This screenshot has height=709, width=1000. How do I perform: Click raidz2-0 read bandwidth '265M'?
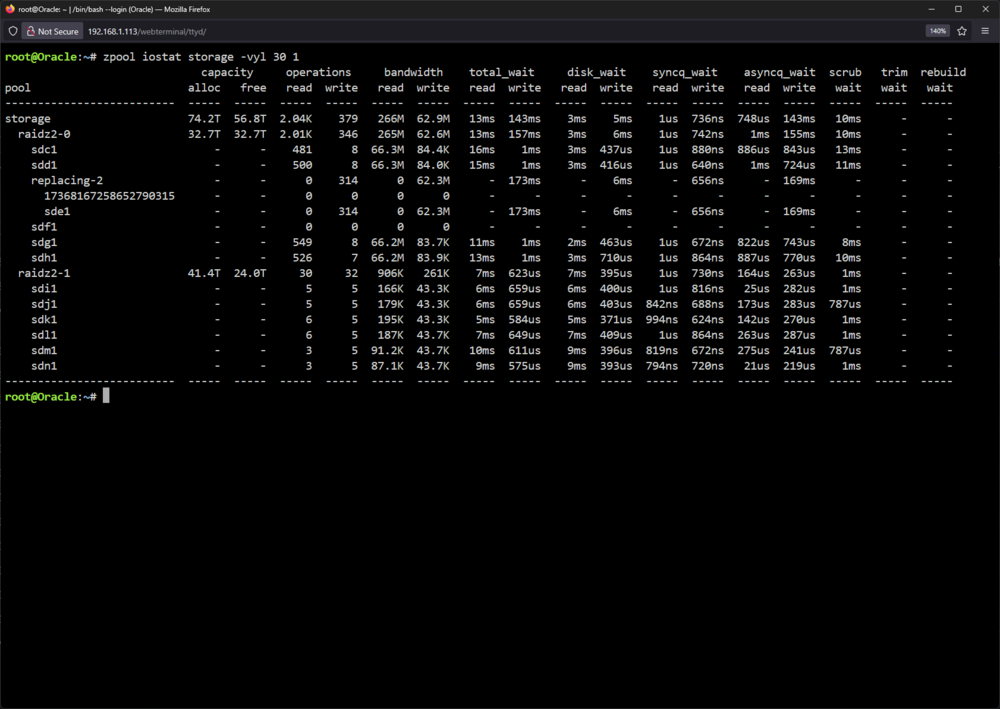pos(391,134)
